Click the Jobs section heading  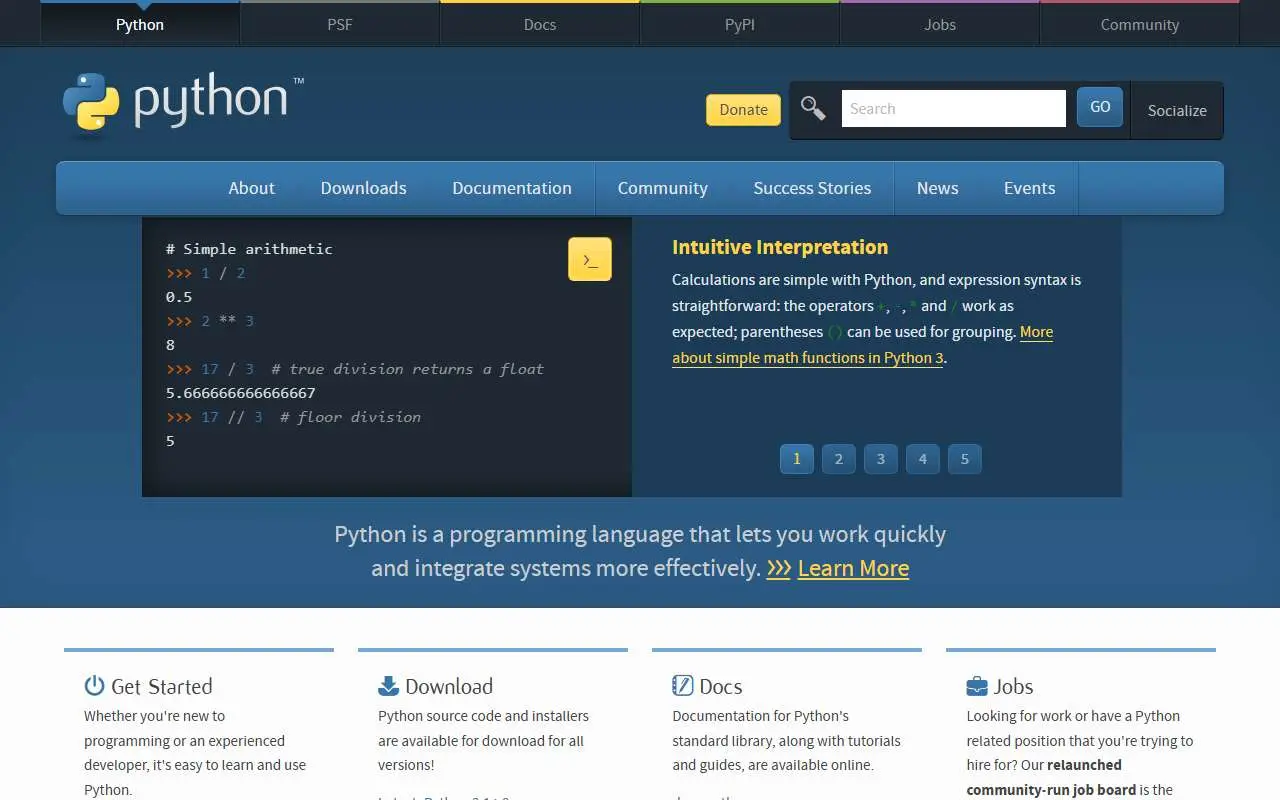coord(1013,686)
